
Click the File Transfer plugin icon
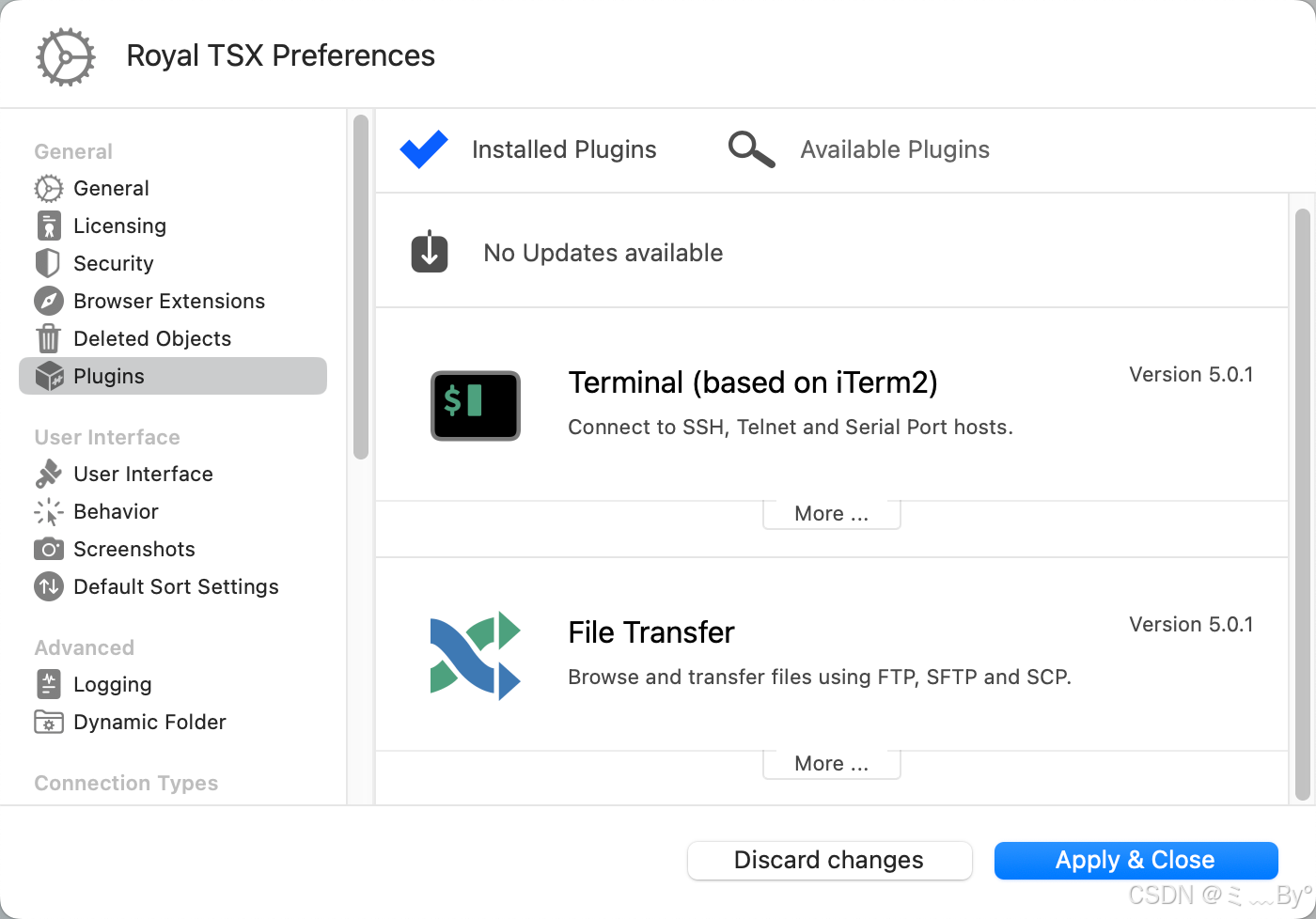tap(476, 655)
